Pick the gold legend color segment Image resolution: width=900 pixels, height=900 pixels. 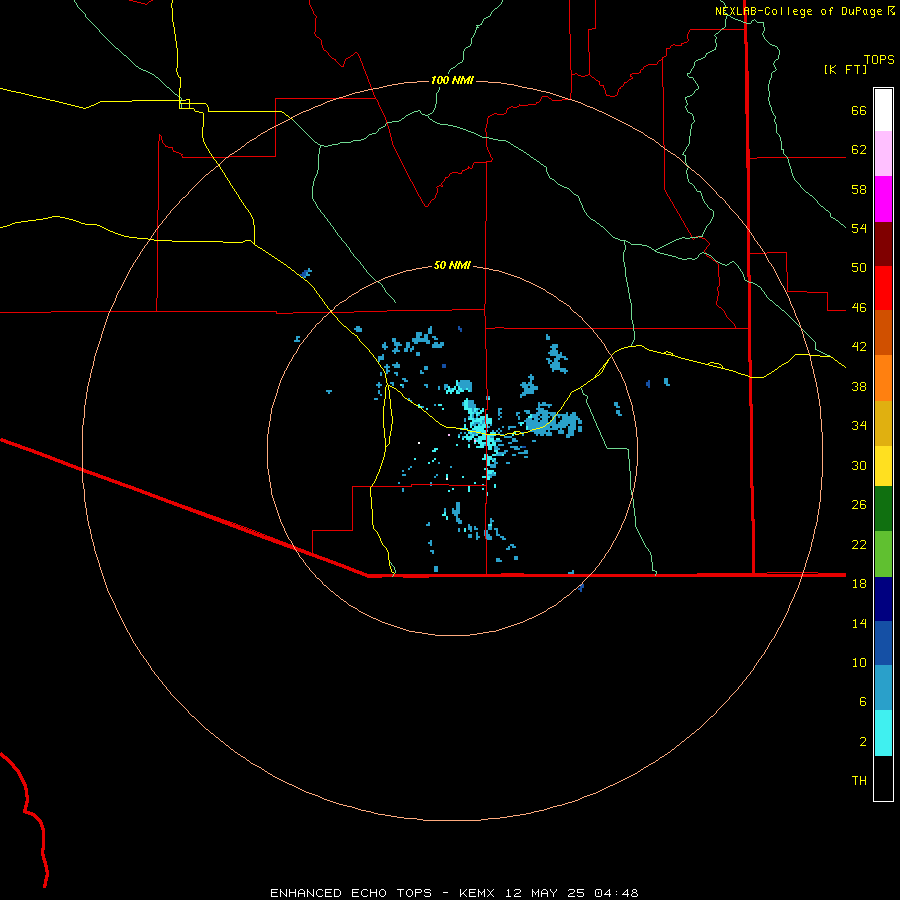click(x=883, y=423)
